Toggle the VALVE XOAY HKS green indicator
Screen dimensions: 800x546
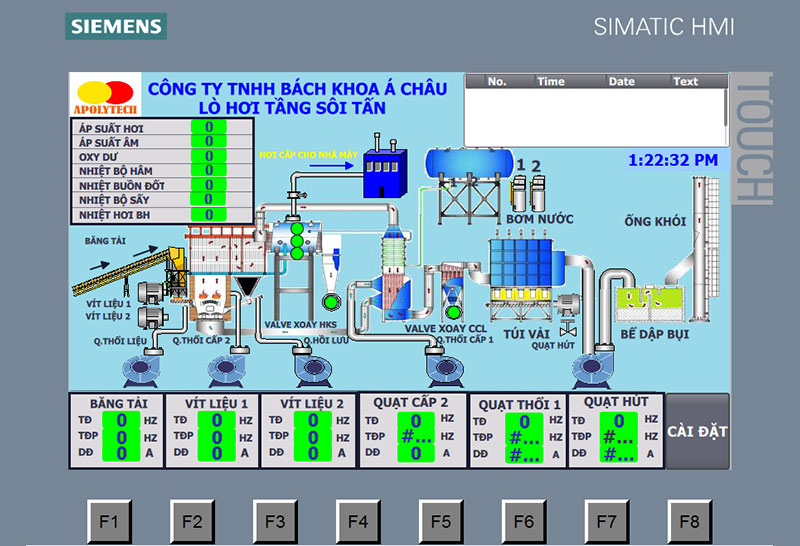point(331,301)
